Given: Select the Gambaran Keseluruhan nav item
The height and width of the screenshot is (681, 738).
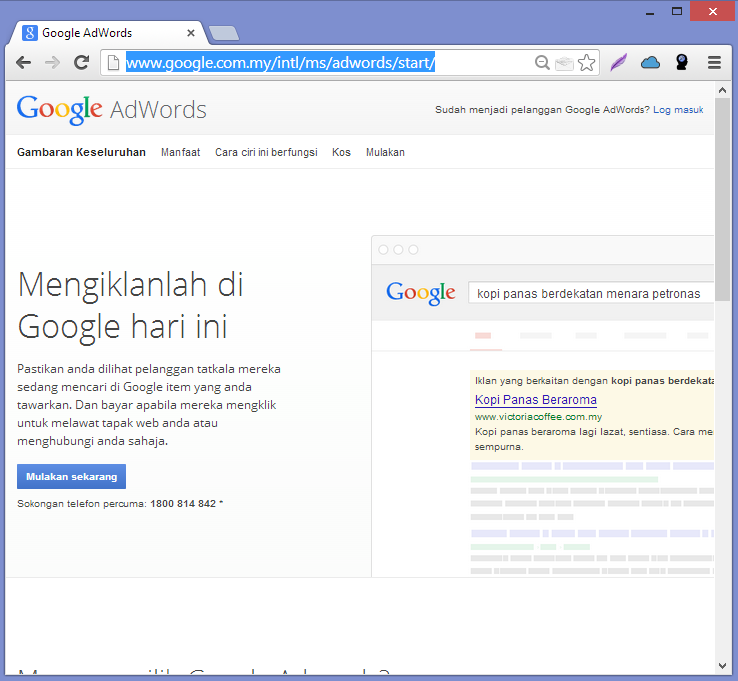Looking at the screenshot, I should pos(81,152).
